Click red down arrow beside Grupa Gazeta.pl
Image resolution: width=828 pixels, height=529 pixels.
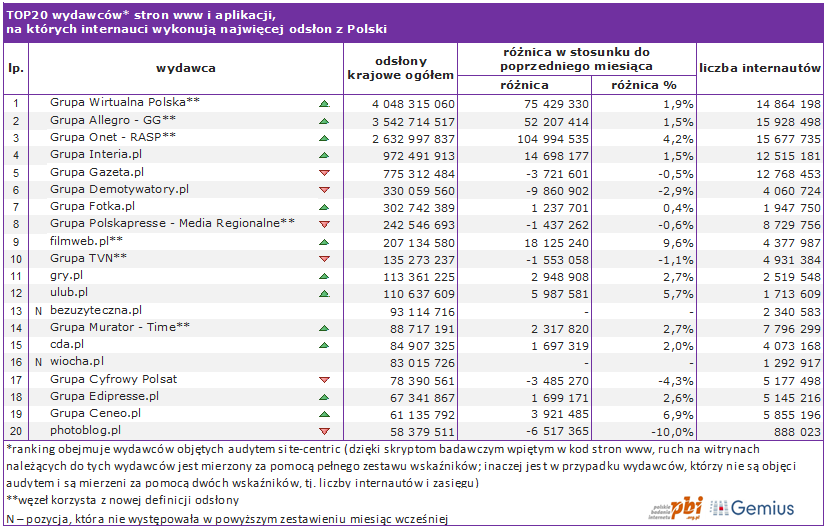[x=324, y=173]
